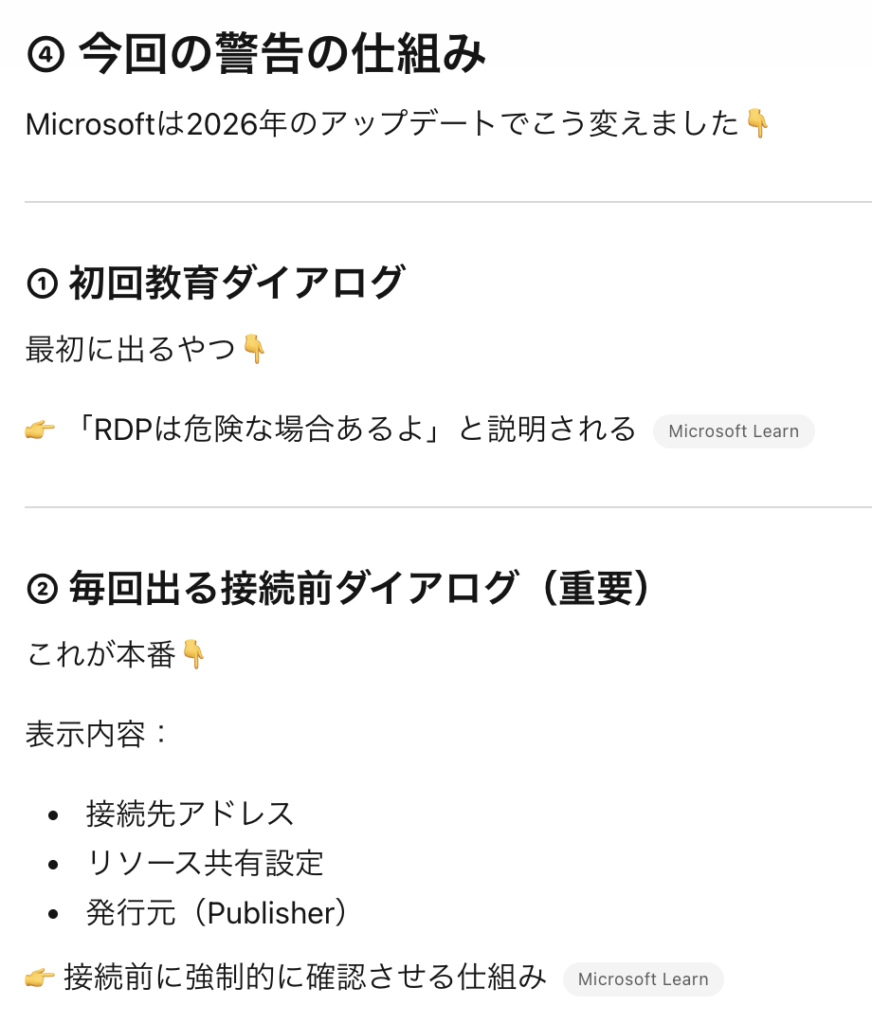Click the heading 今回の警告の仕組み
This screenshot has height=1024, width=872.
(x=281, y=54)
